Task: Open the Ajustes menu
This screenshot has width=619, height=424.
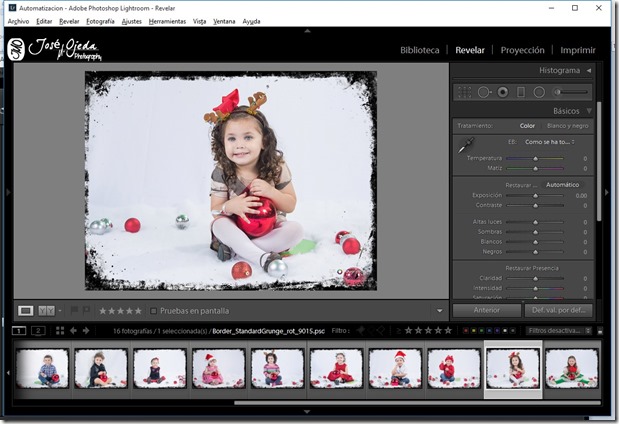Action: [131, 21]
